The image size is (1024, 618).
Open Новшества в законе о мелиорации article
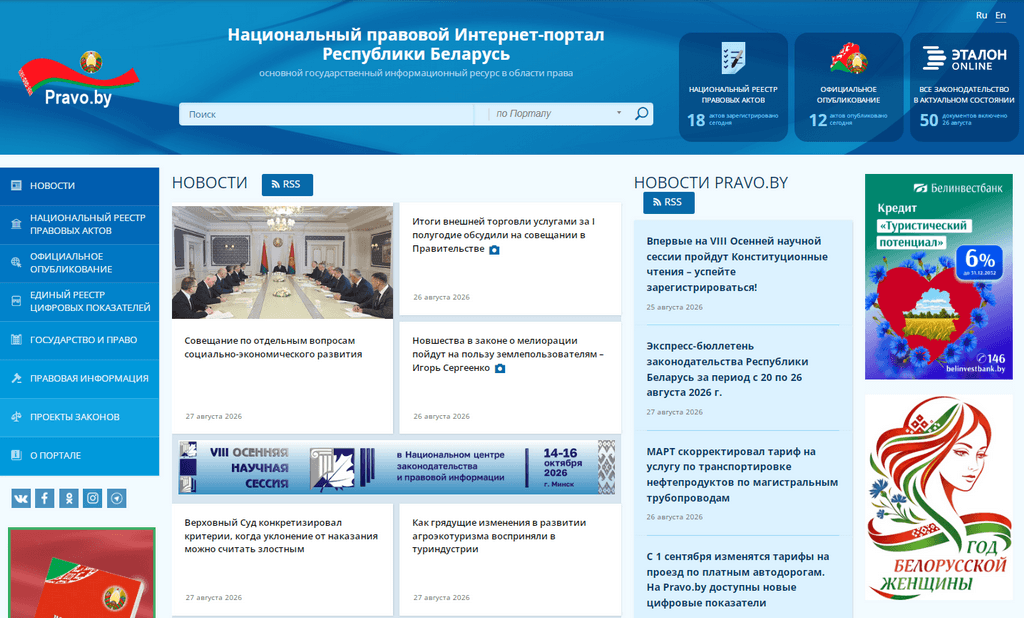[507, 354]
